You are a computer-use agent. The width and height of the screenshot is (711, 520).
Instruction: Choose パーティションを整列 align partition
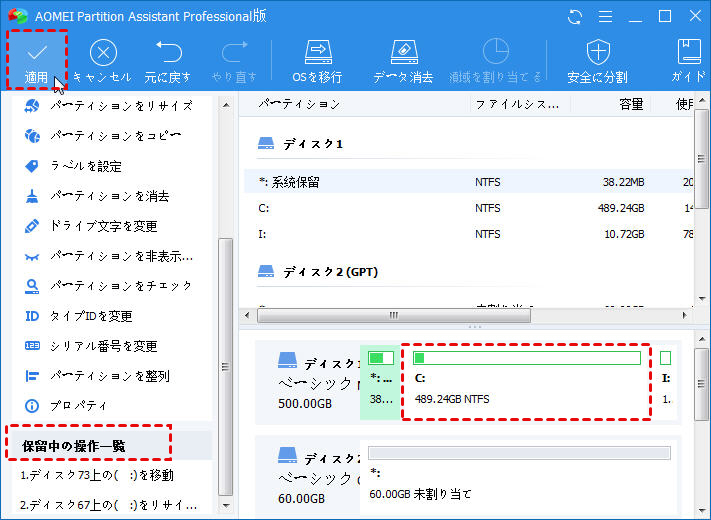(97, 376)
